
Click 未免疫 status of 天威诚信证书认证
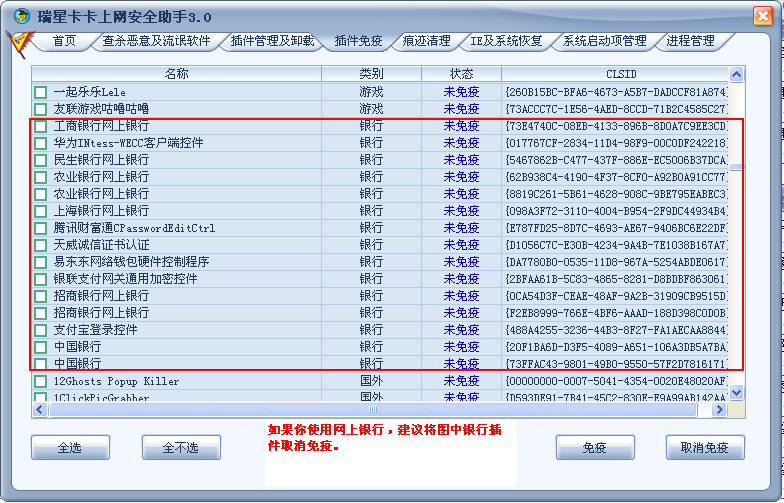461,245
